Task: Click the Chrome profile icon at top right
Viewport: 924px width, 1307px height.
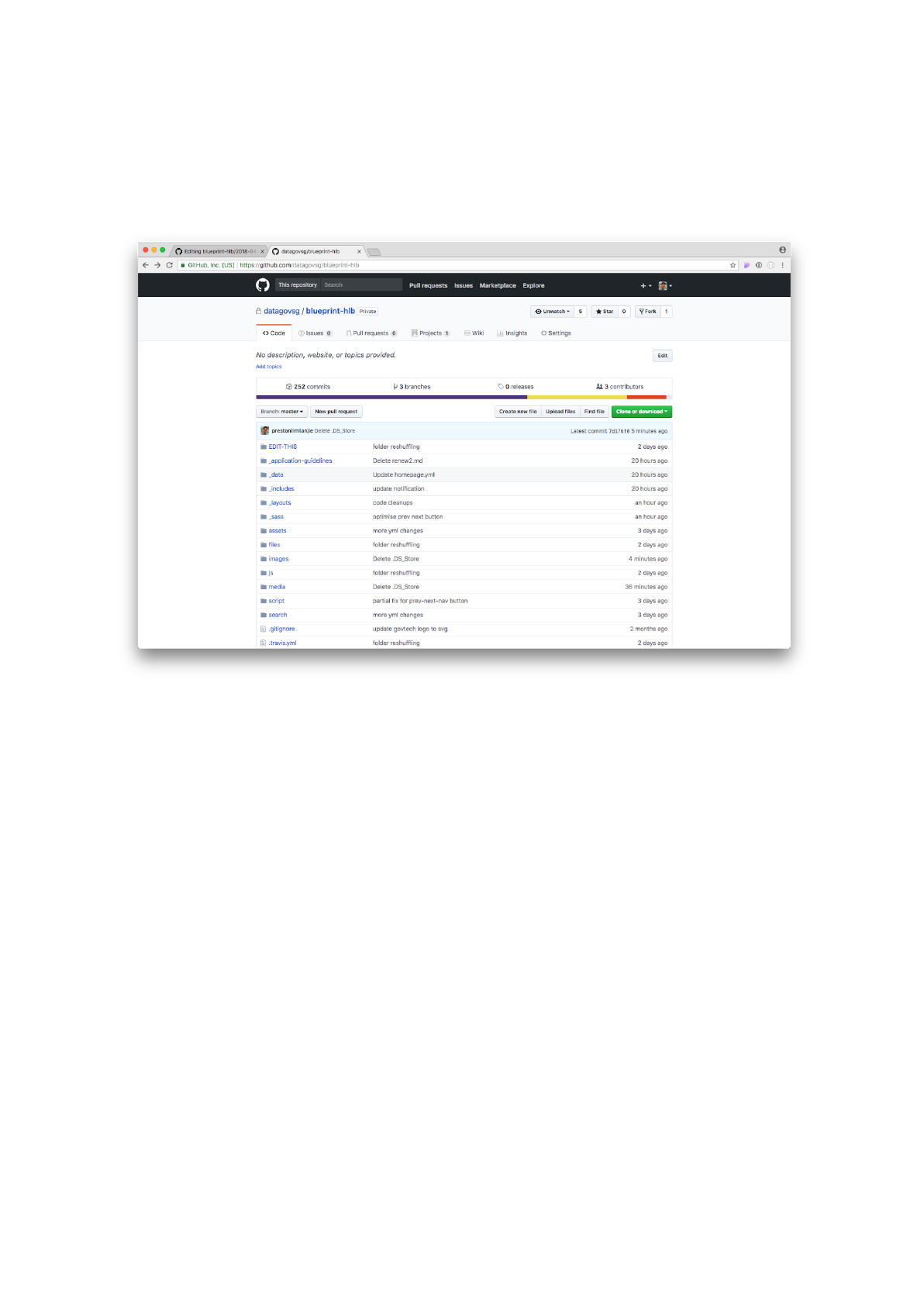Action: (782, 250)
